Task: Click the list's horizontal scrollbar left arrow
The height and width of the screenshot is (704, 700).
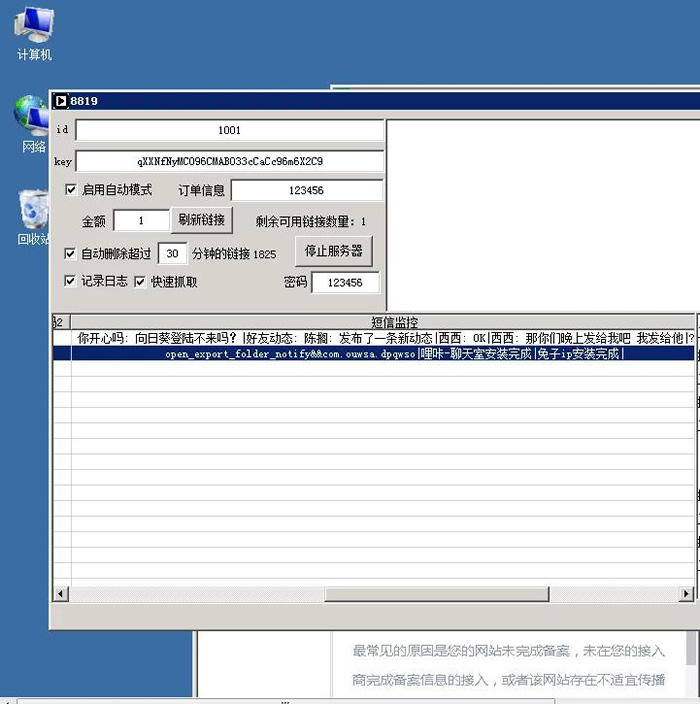Action: (x=60, y=595)
